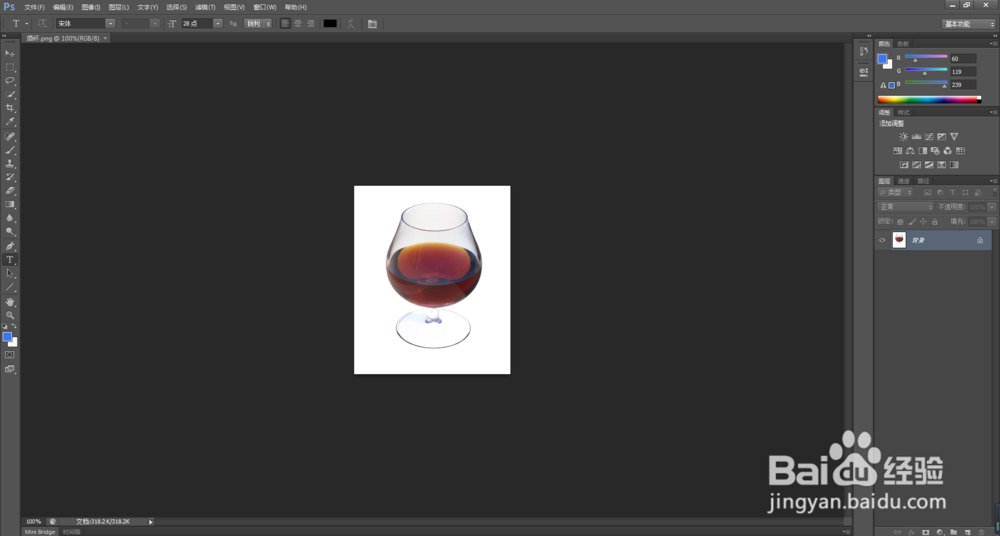
Task: Select the Lasso tool
Action: pos(10,80)
